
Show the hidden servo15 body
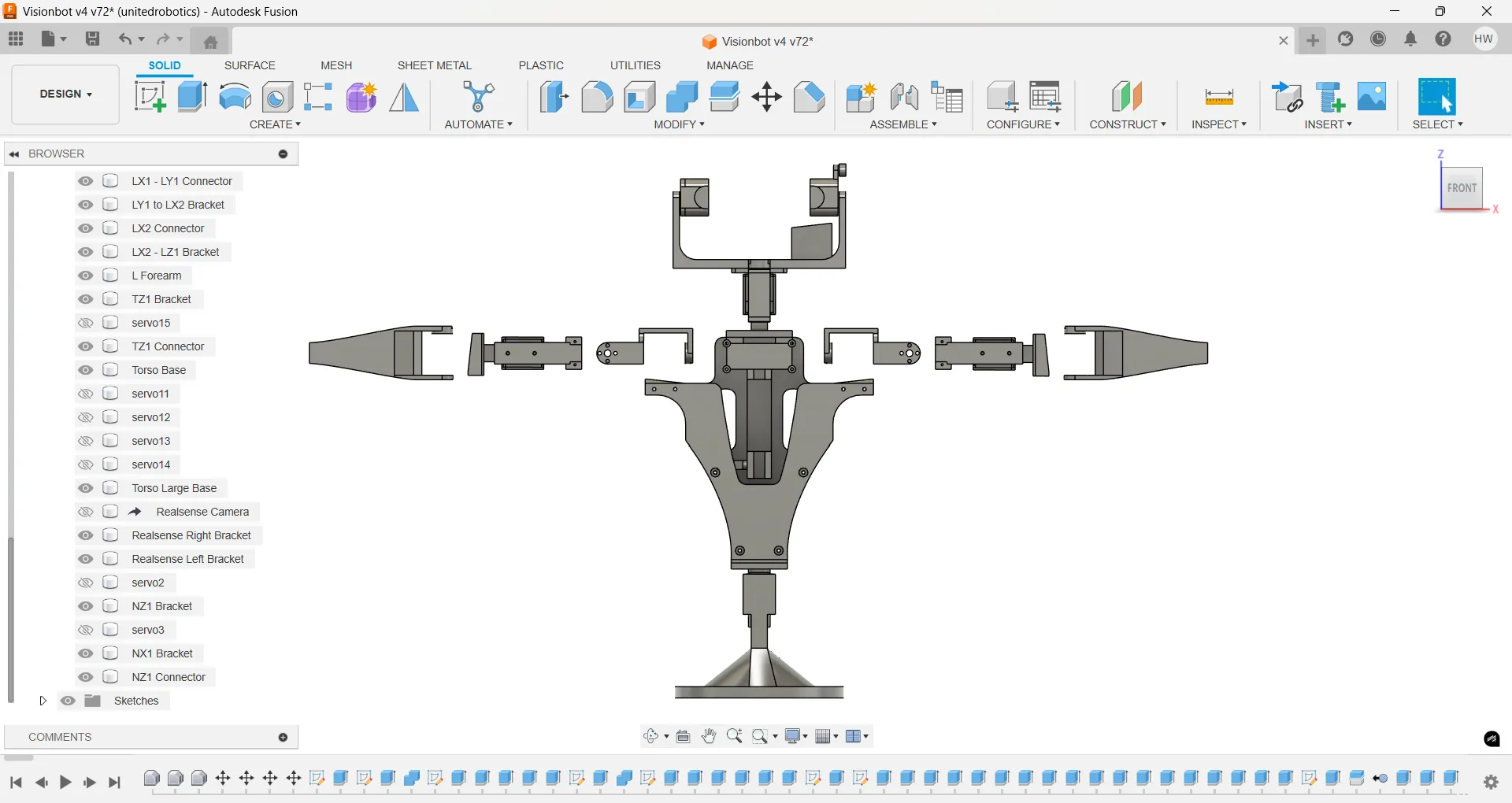pos(85,323)
